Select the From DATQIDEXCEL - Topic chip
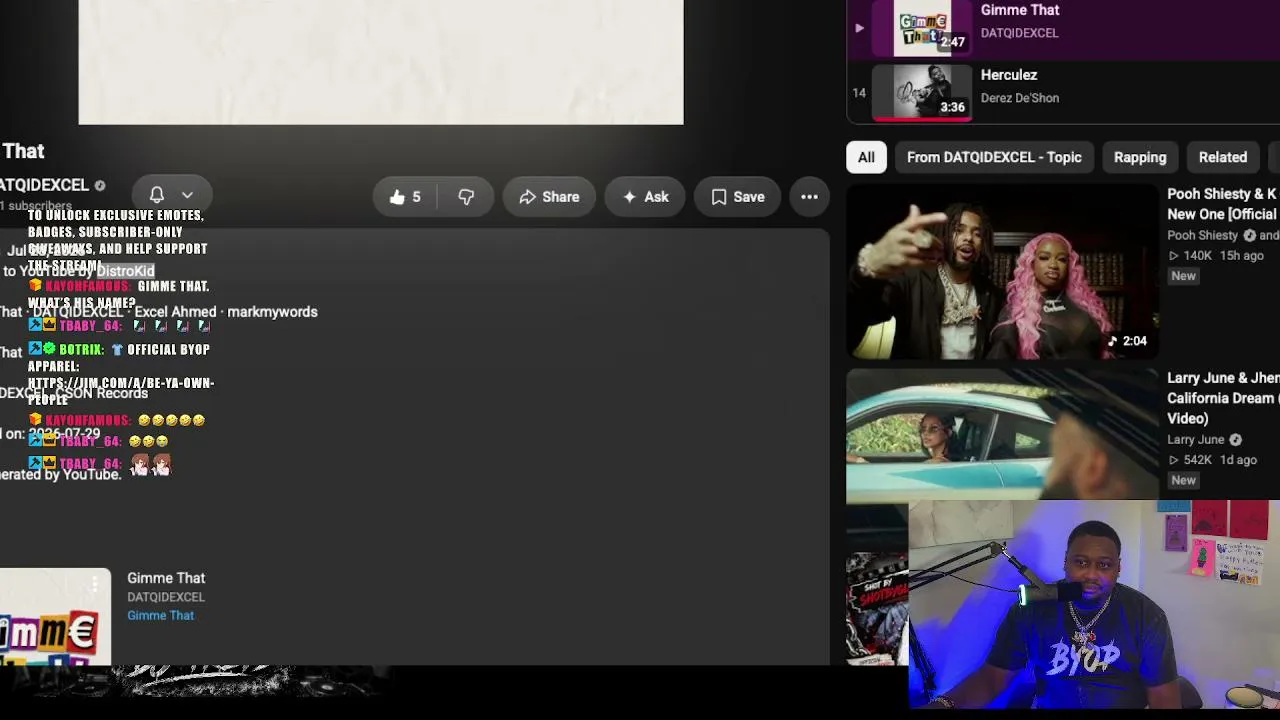 click(994, 157)
